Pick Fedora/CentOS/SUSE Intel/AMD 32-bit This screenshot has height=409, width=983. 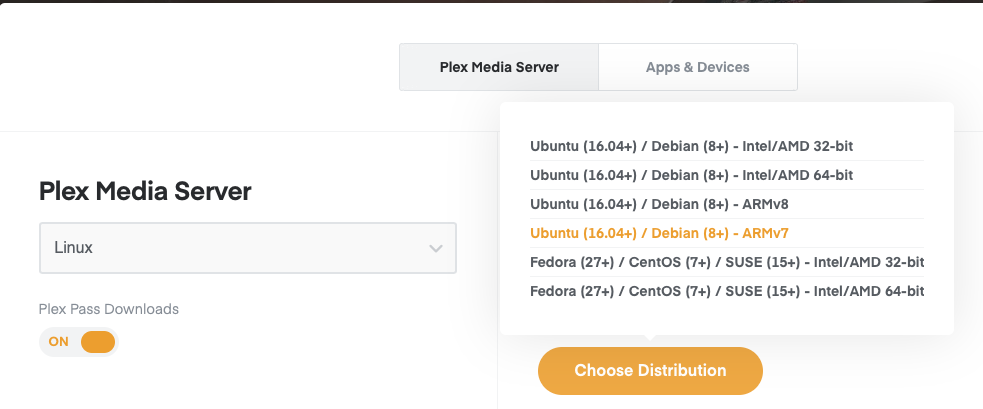pyautogui.click(x=727, y=262)
